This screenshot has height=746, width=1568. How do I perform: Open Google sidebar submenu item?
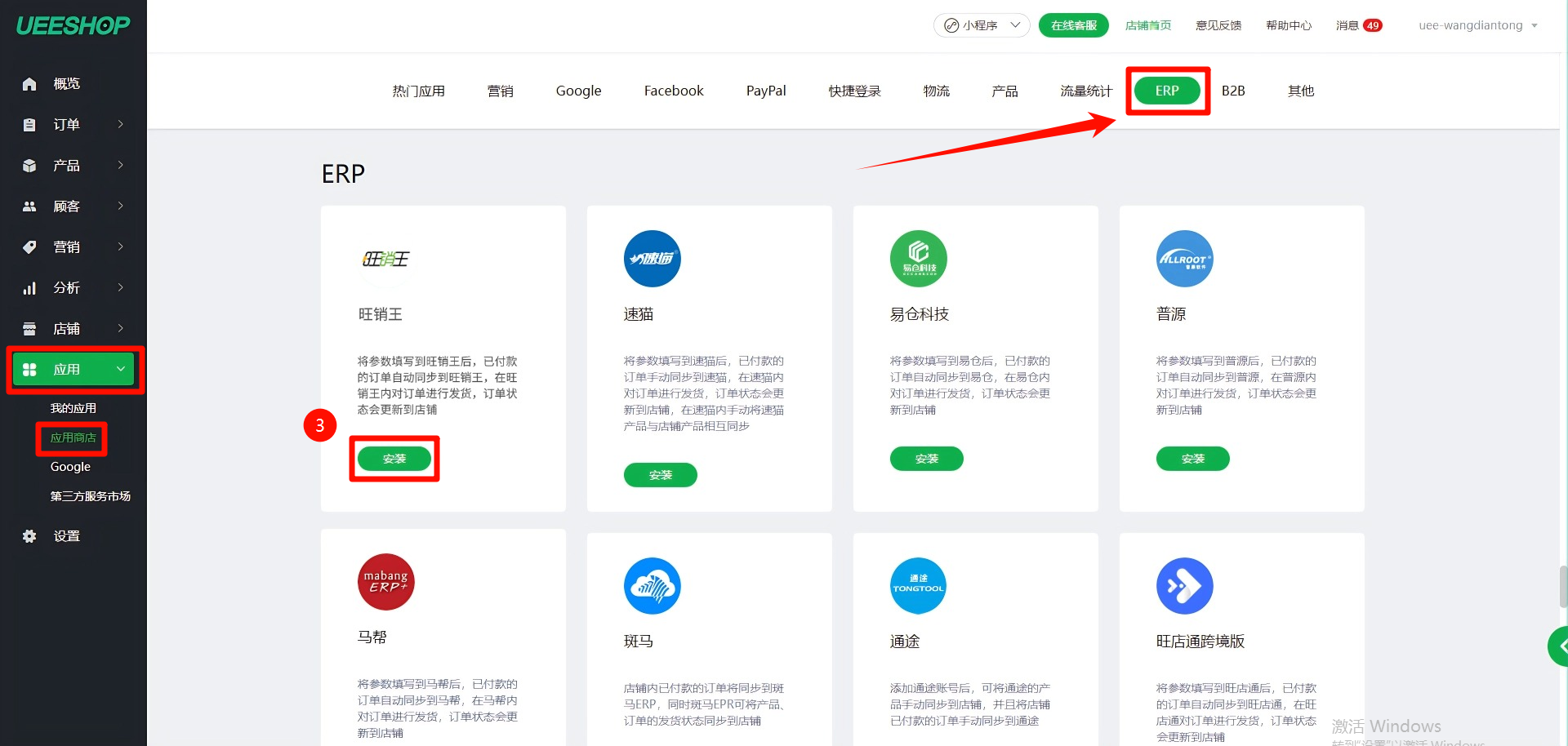(70, 467)
